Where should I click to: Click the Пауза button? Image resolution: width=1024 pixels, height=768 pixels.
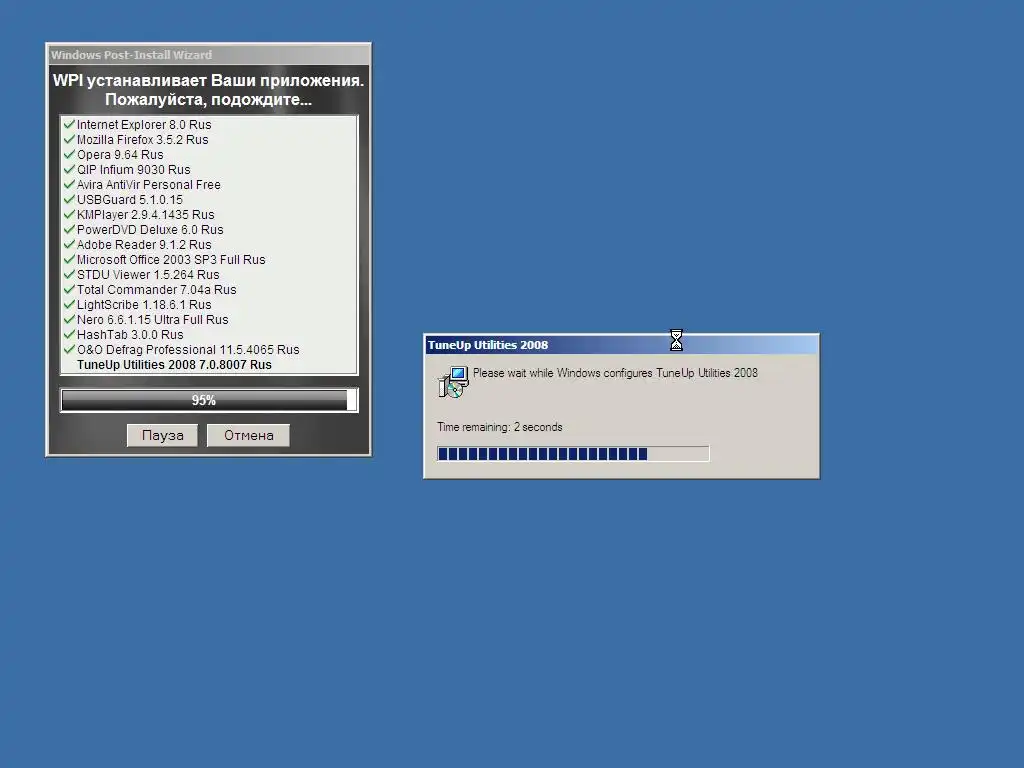(162, 436)
